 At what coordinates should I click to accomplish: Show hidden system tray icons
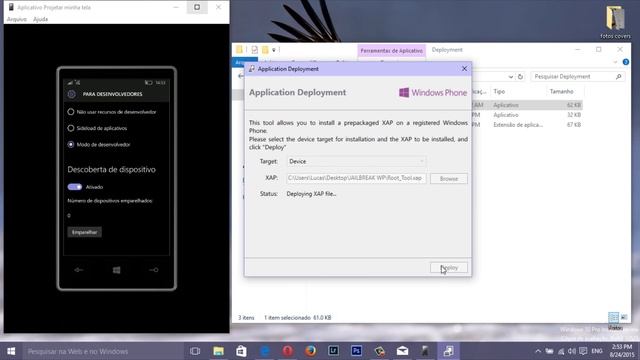pos(538,351)
